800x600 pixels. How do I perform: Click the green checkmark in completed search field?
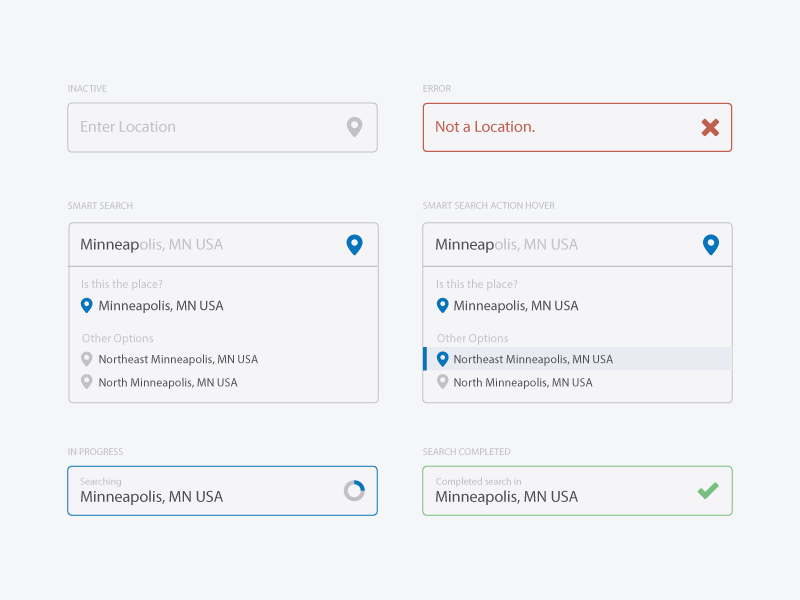(x=708, y=490)
